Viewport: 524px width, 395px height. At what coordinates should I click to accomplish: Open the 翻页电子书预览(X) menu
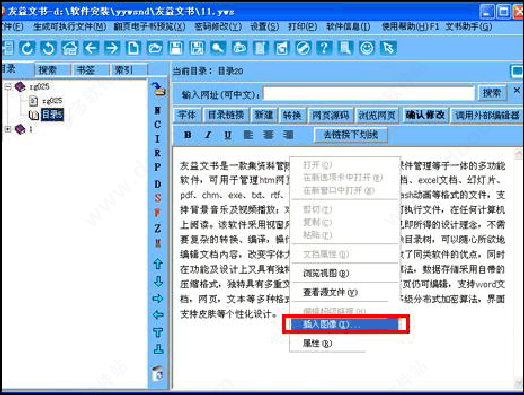pyautogui.click(x=149, y=27)
